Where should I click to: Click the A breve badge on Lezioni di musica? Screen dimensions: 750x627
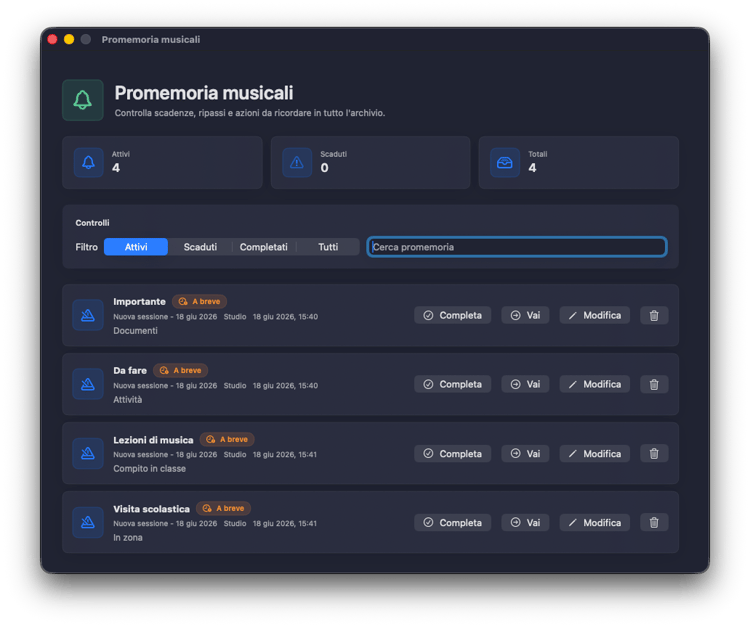tap(227, 439)
